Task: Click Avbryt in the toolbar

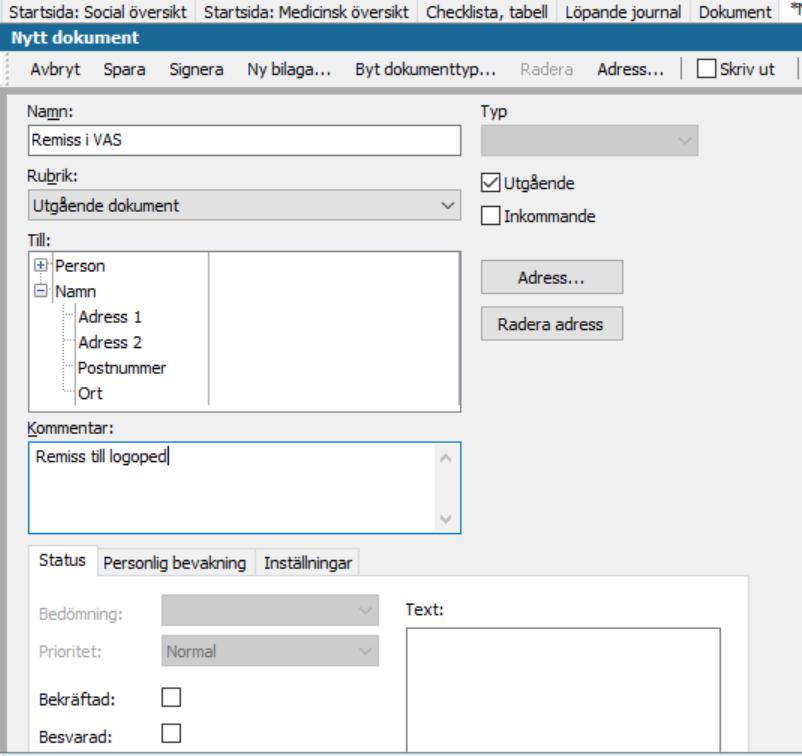Action: coord(55,69)
